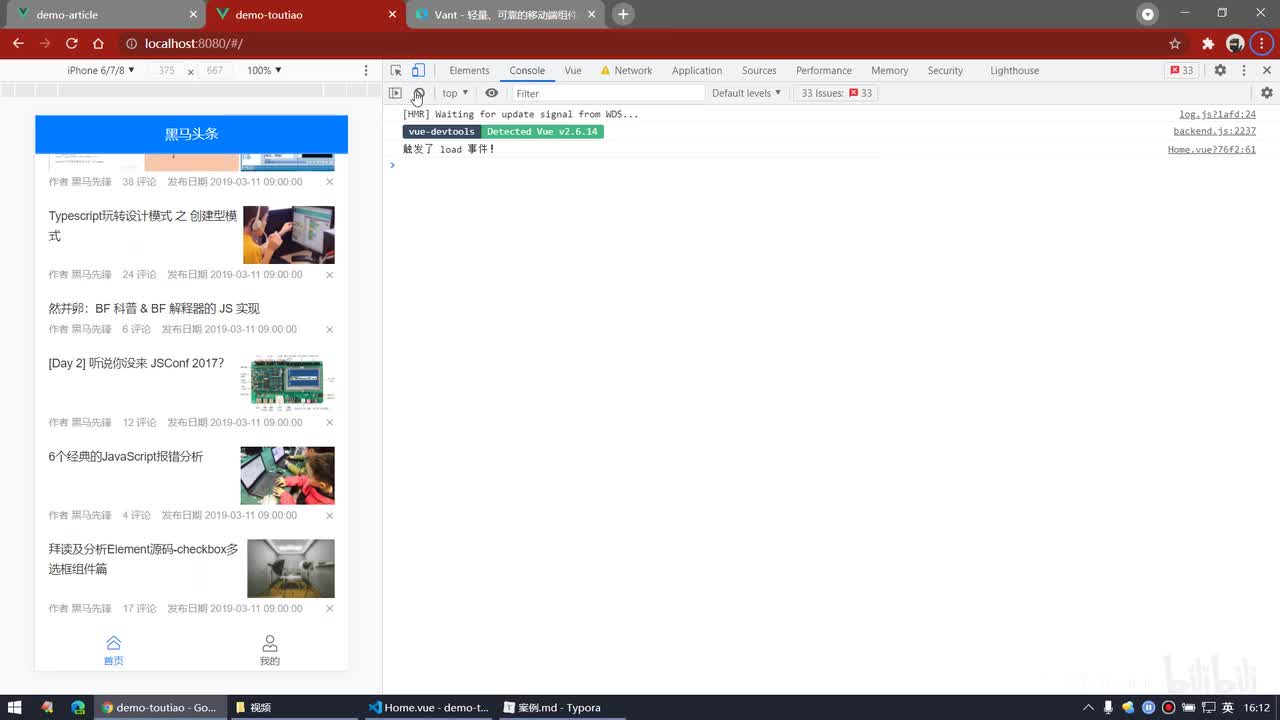Change the 100% zoom dropdown
The image size is (1280, 720).
tap(264, 70)
